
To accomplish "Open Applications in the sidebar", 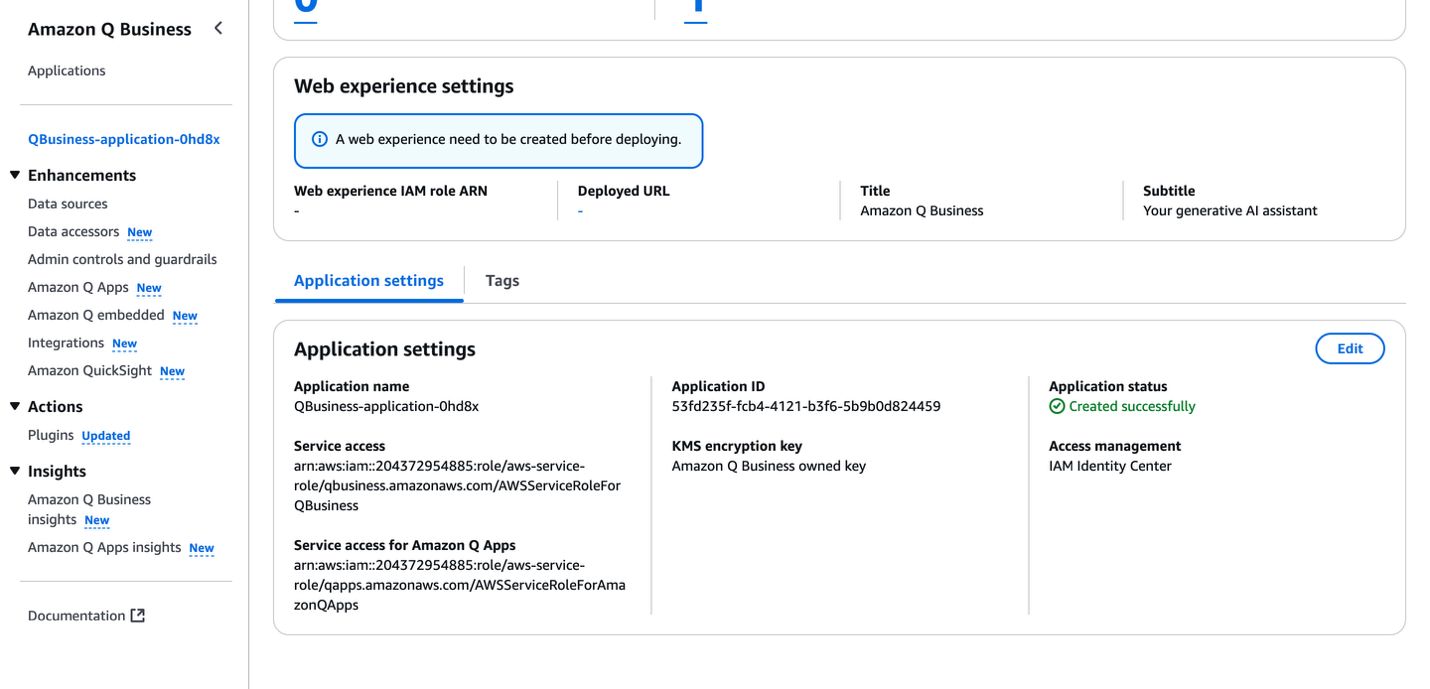I will tap(66, 70).
